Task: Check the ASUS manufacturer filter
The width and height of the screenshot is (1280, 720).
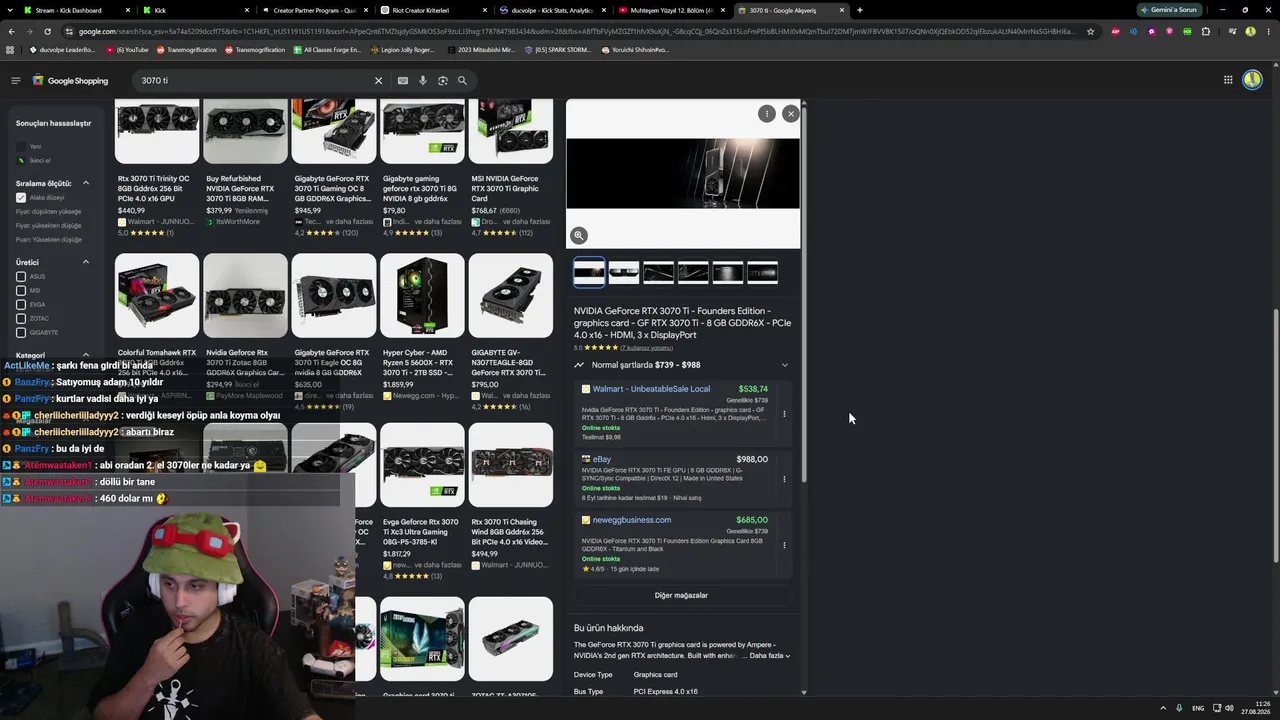Action: (21, 277)
